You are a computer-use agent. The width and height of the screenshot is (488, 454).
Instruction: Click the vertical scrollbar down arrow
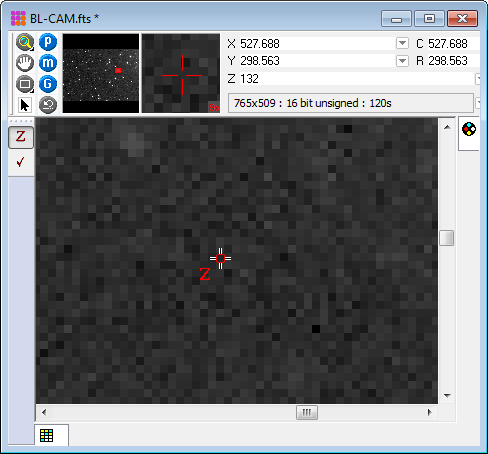click(x=447, y=395)
